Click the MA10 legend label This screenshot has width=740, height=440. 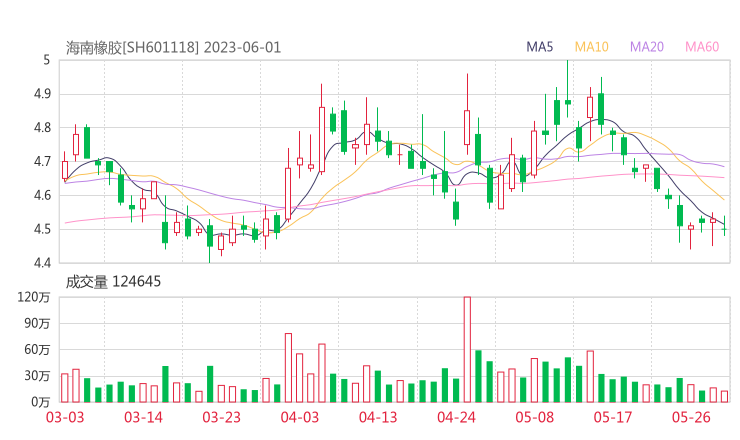click(x=591, y=47)
